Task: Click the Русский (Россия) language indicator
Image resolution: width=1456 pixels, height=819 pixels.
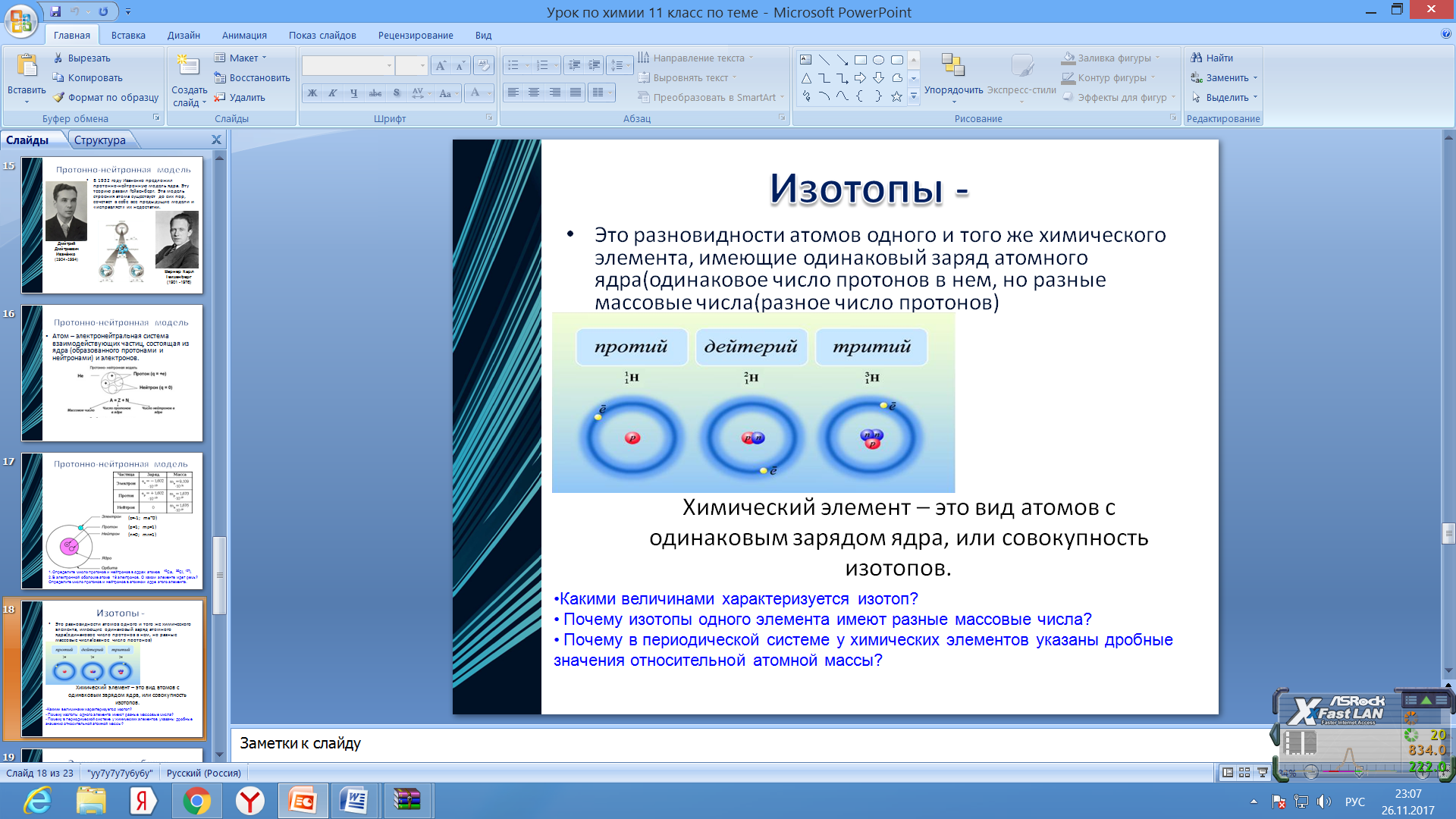Action: [204, 773]
